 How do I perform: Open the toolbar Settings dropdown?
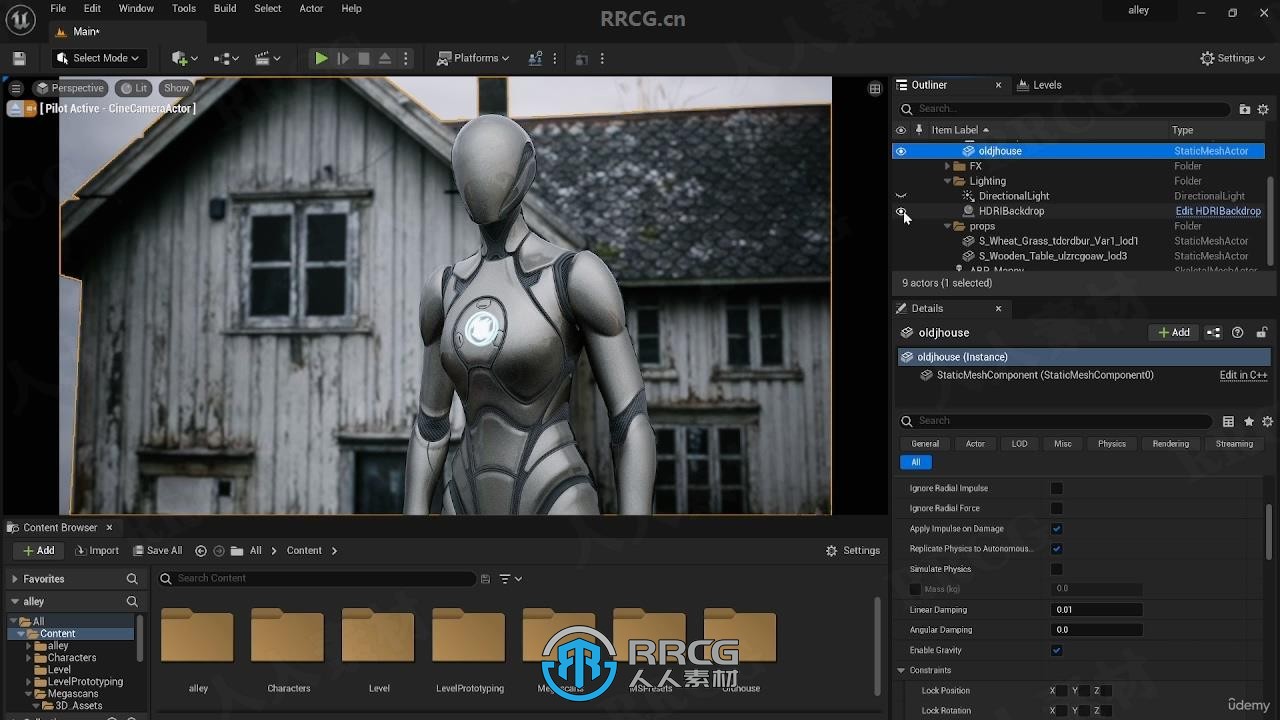coord(1234,59)
